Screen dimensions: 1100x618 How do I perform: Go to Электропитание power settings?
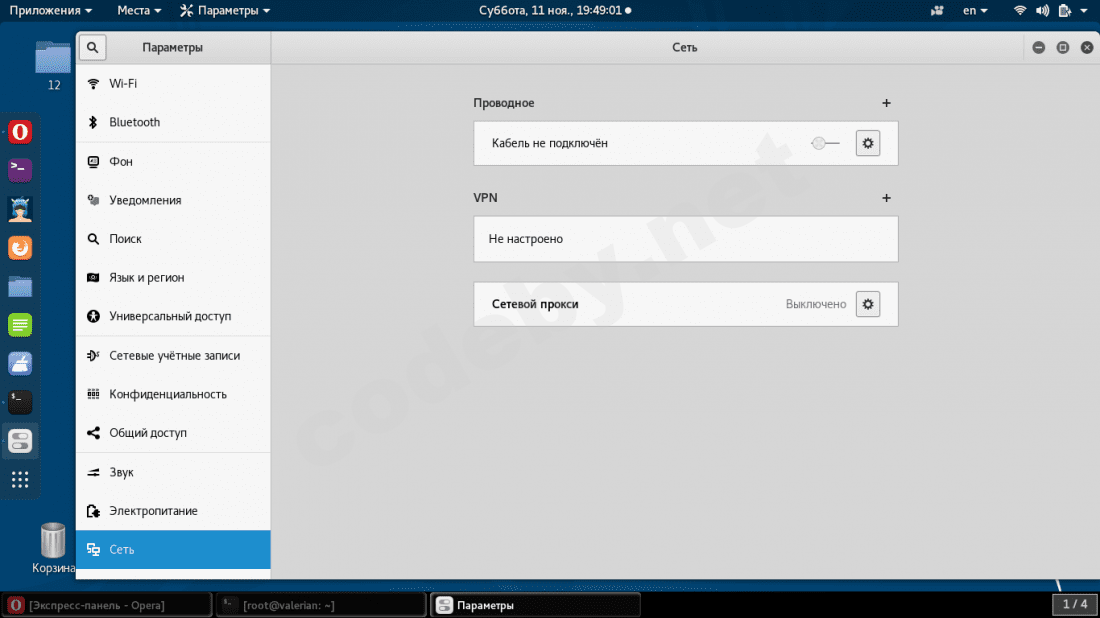(x=173, y=511)
